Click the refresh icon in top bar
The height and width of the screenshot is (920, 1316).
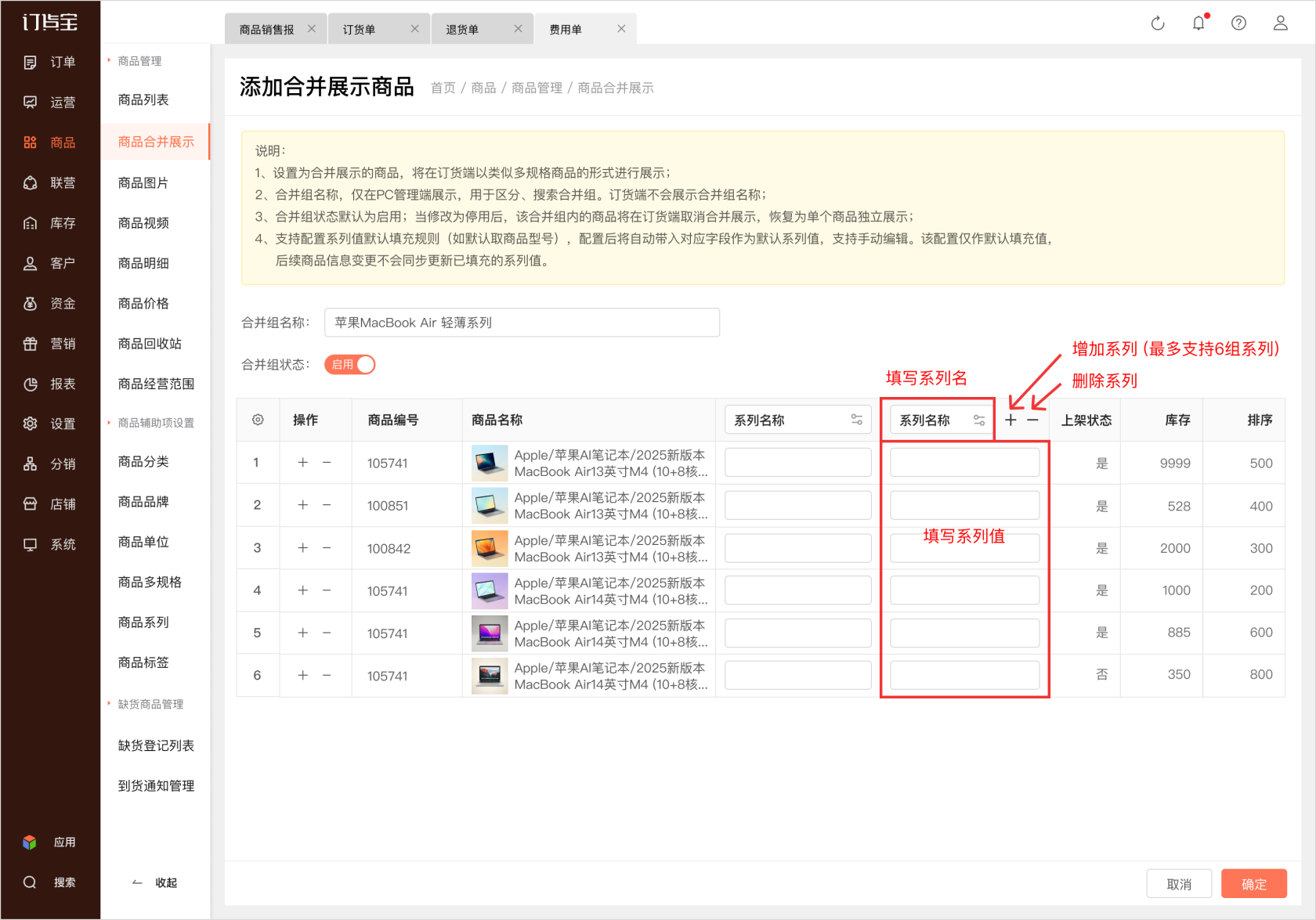[x=1158, y=23]
